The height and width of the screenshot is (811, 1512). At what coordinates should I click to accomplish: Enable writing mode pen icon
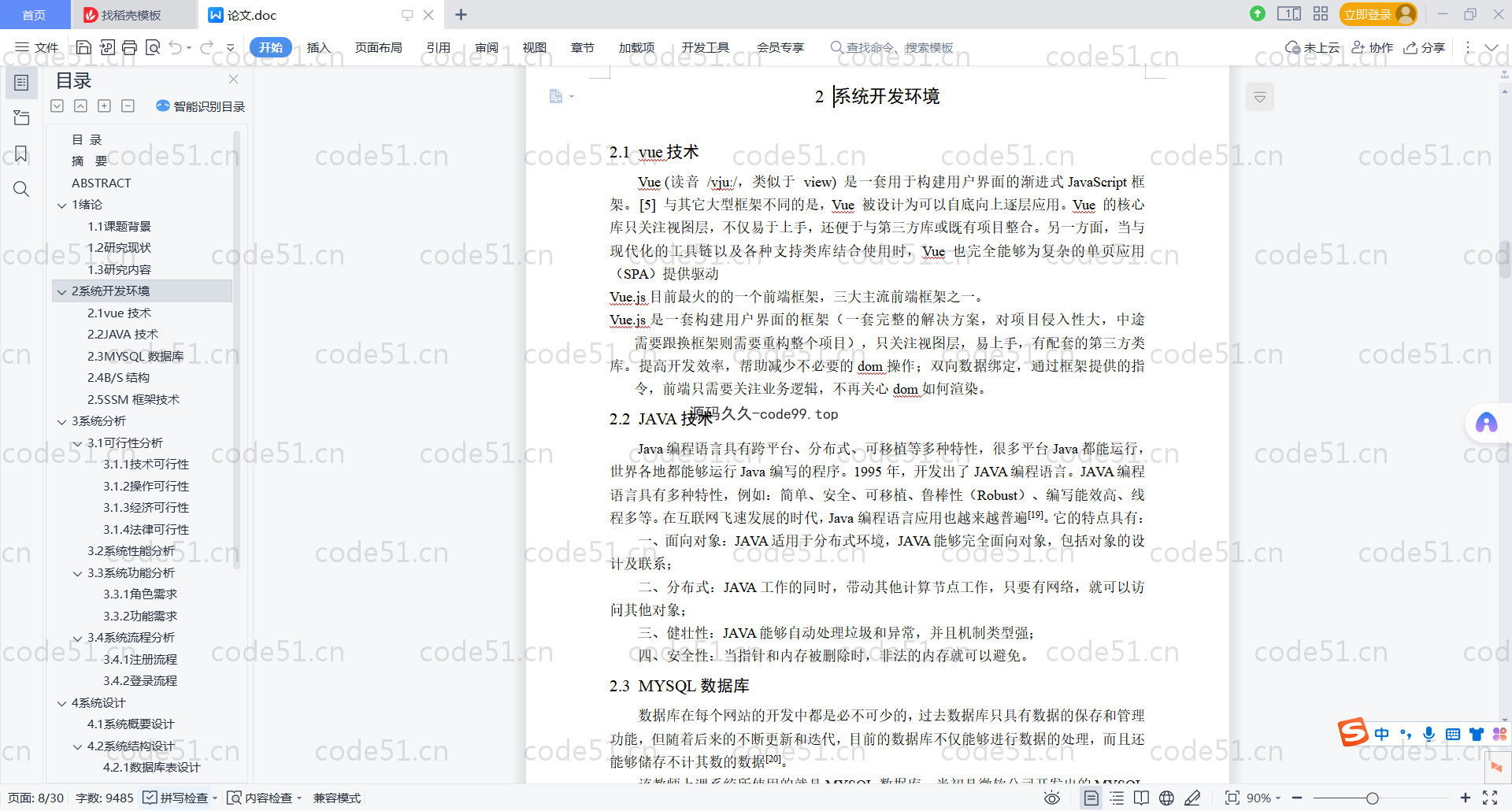pyautogui.click(x=1192, y=798)
